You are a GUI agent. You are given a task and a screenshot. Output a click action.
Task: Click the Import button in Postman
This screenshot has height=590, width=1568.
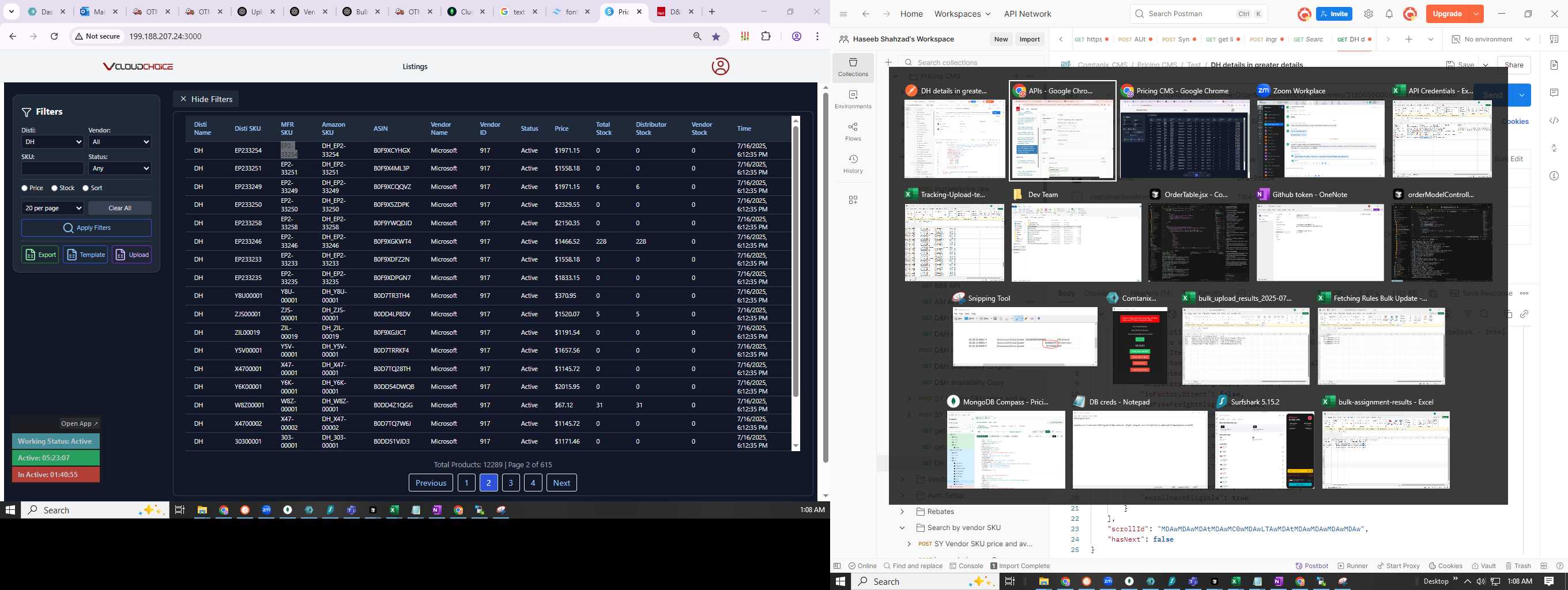(x=1030, y=39)
